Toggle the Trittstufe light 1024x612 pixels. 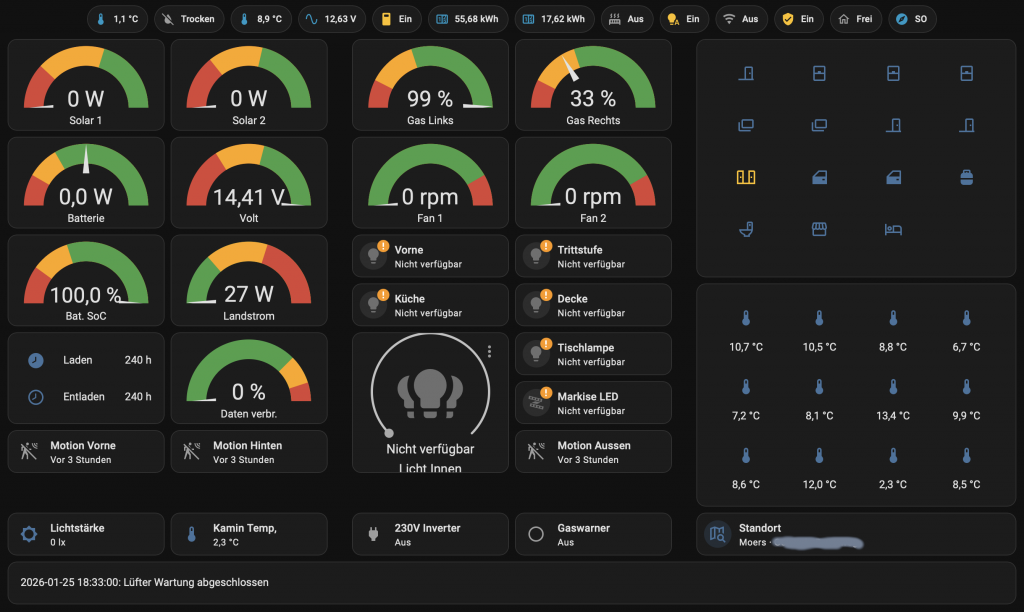click(536, 256)
